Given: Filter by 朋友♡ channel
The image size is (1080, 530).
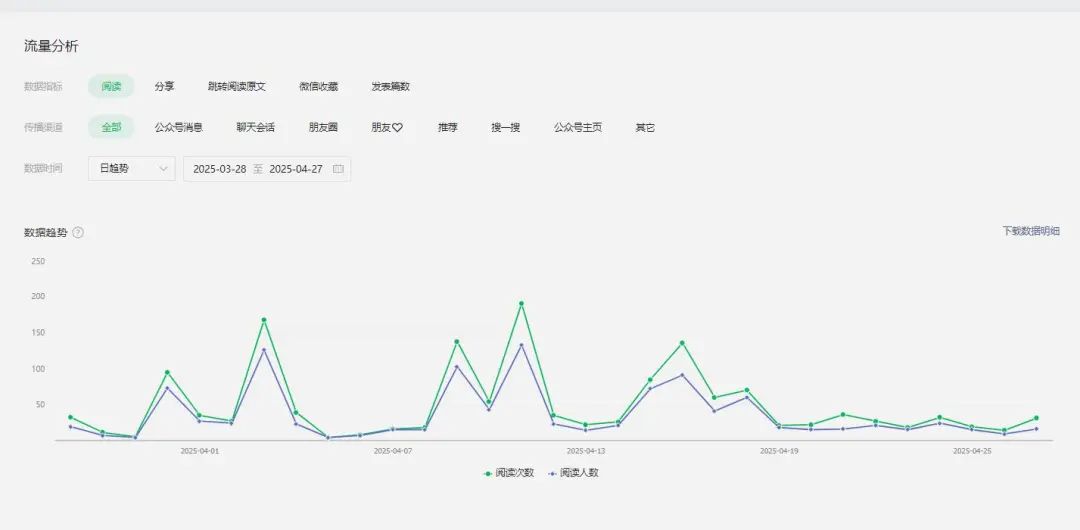Looking at the screenshot, I should tap(387, 128).
